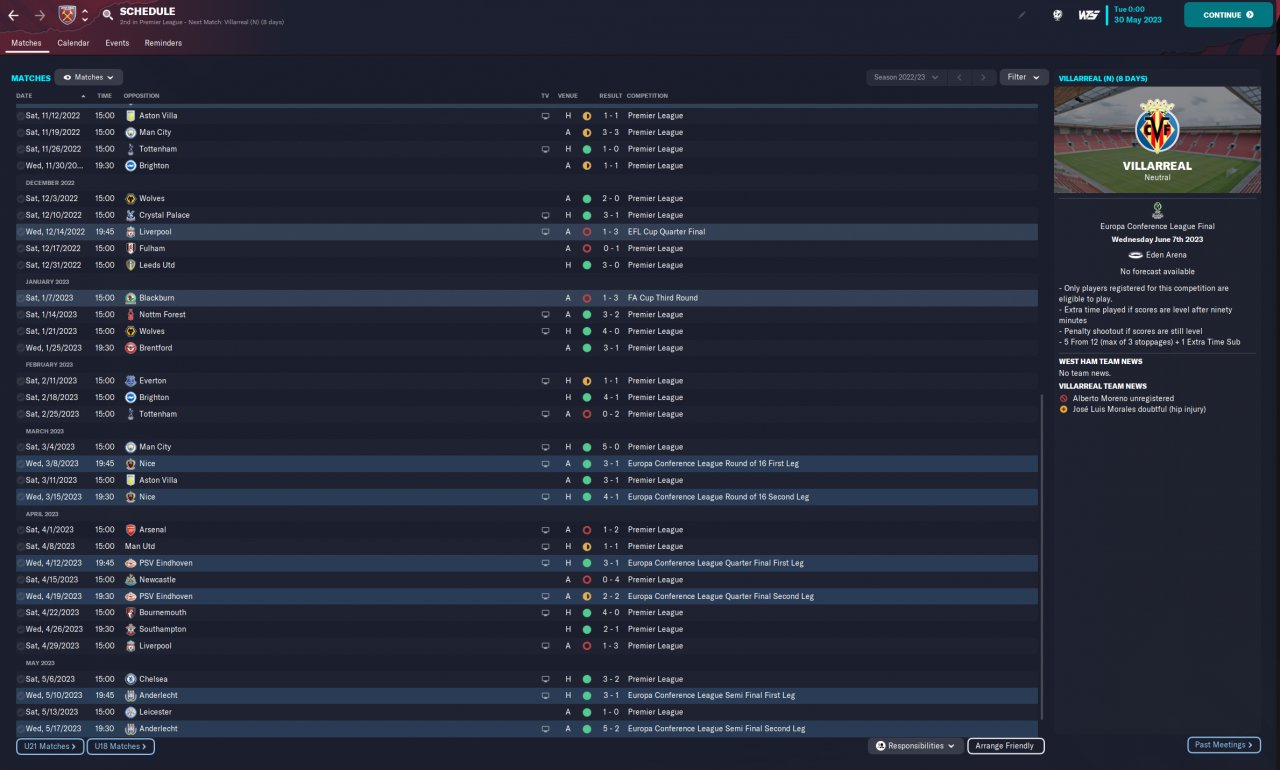Toggle the circle on the 11/19/2022 row
The width and height of the screenshot is (1280, 770).
click(20, 132)
